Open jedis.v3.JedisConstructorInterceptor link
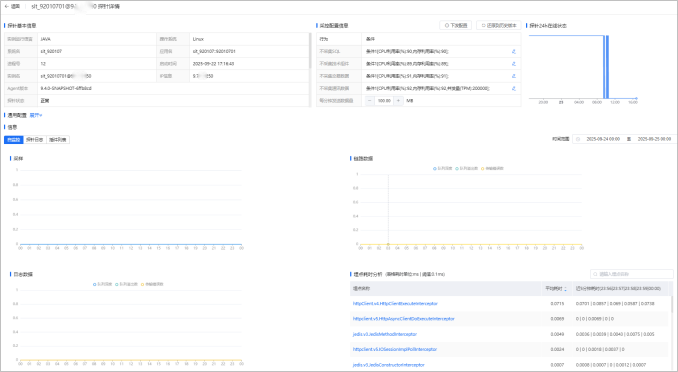 [389, 365]
